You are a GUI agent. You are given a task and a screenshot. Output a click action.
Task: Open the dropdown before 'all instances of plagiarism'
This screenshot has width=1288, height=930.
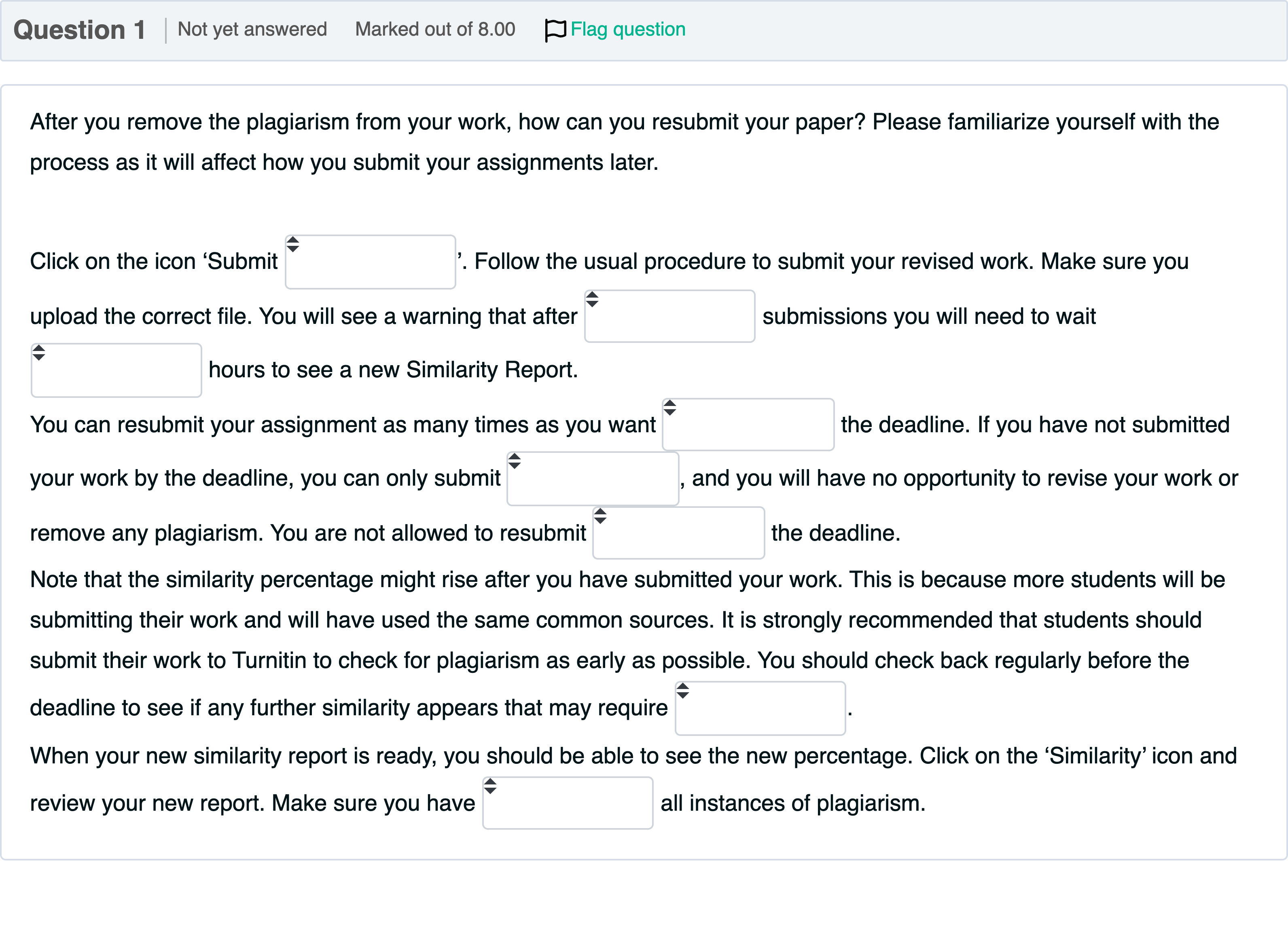pos(567,803)
